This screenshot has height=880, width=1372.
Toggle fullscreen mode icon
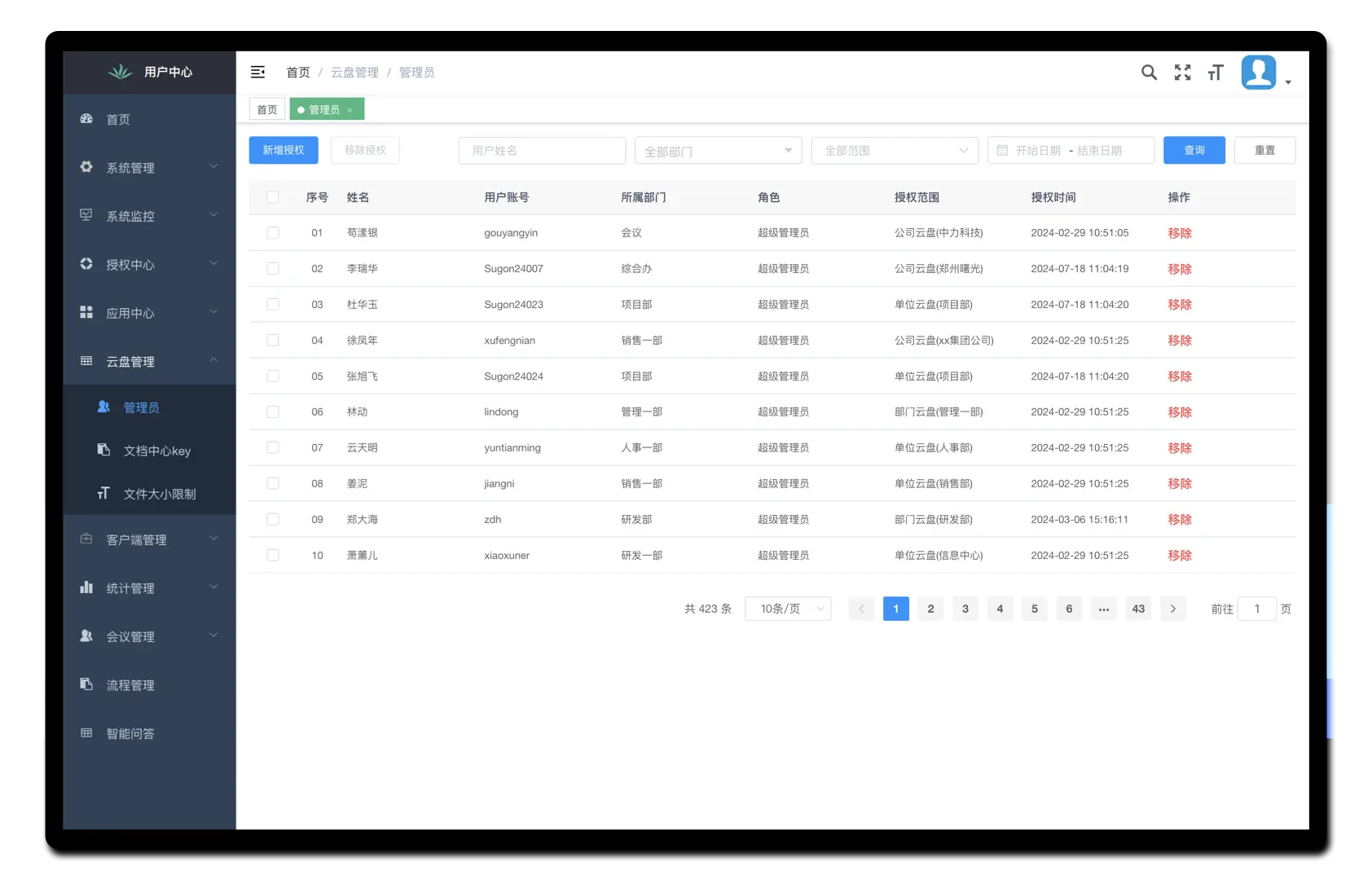pos(1182,73)
